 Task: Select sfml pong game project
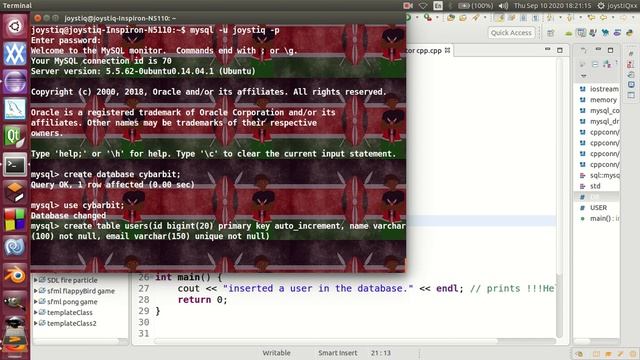click(72, 302)
